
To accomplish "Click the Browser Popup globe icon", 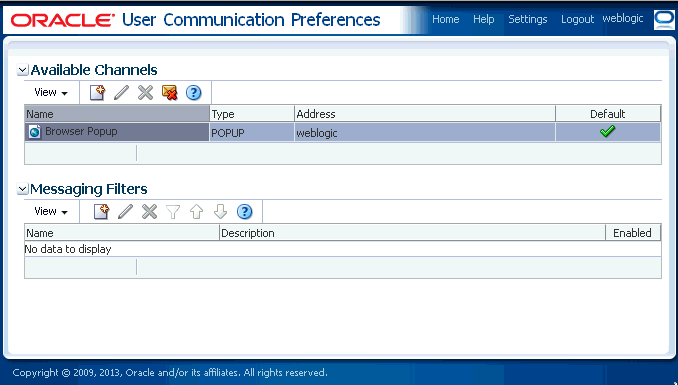I will point(35,132).
